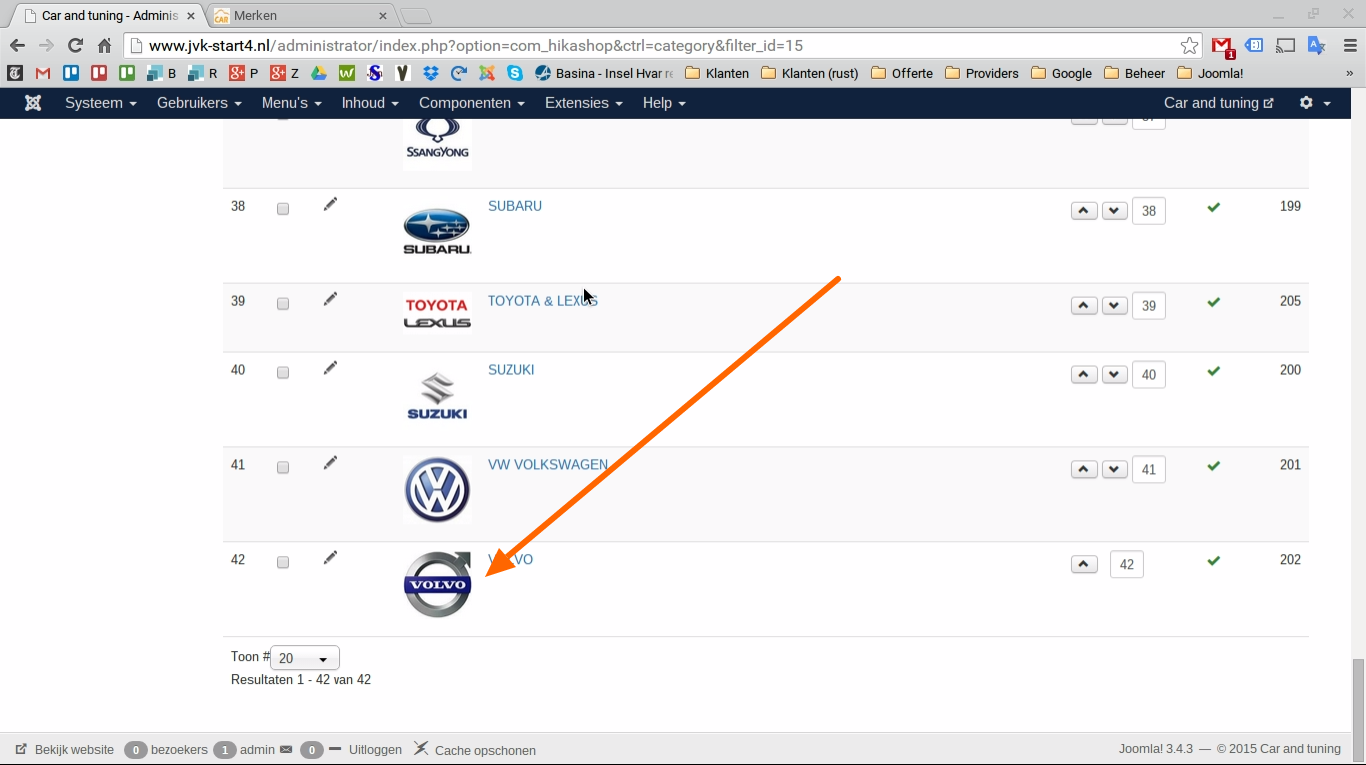Open the Componenten dropdown
The width and height of the screenshot is (1366, 765).
coord(472,103)
